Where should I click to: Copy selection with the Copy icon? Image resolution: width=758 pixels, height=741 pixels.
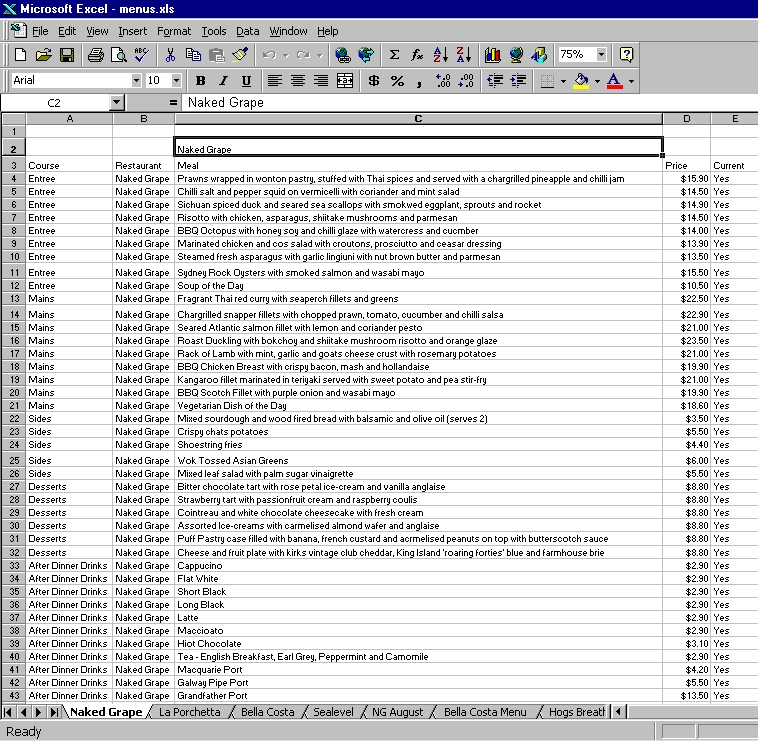193,55
